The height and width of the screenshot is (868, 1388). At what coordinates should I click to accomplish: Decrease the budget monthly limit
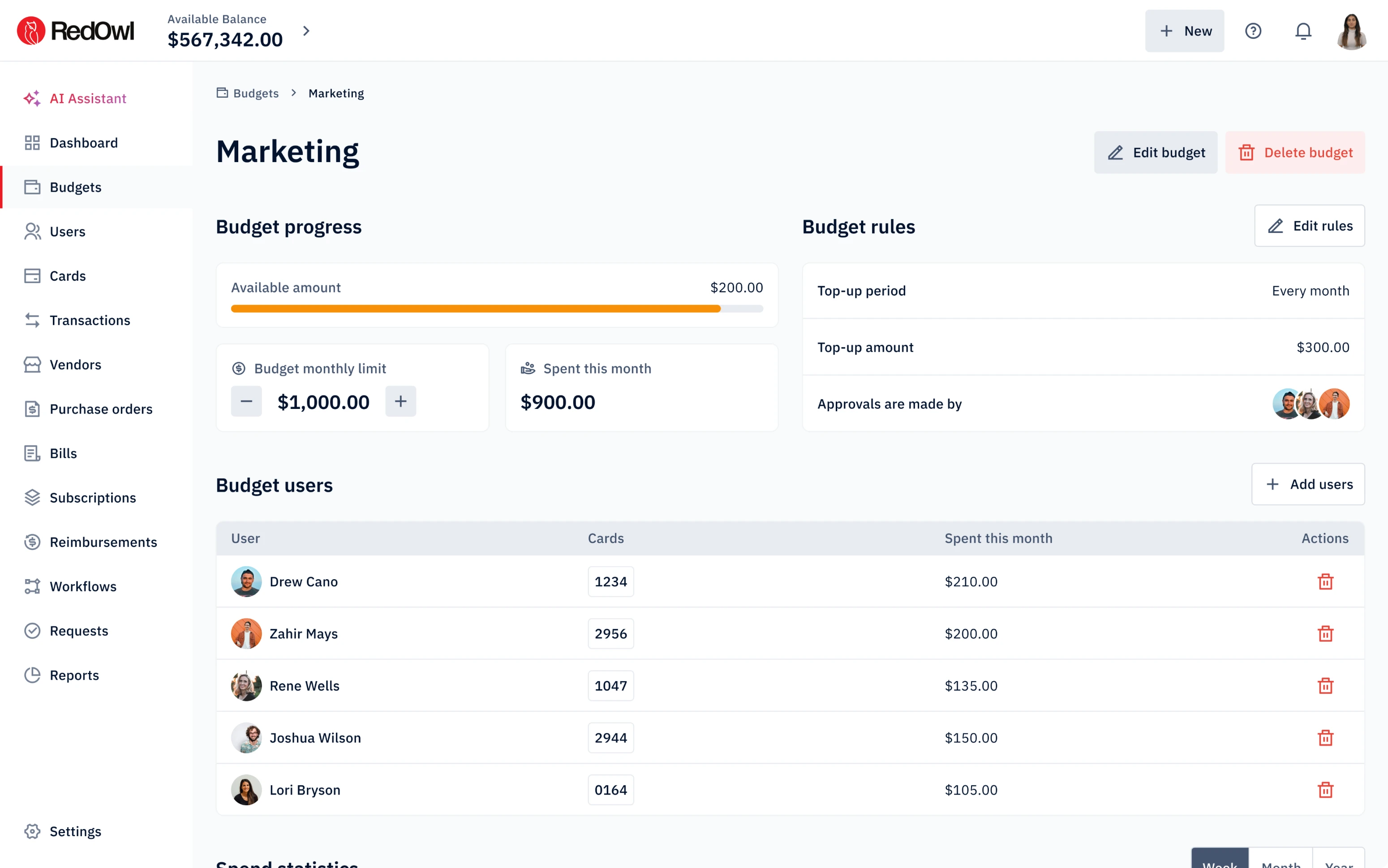pos(246,401)
